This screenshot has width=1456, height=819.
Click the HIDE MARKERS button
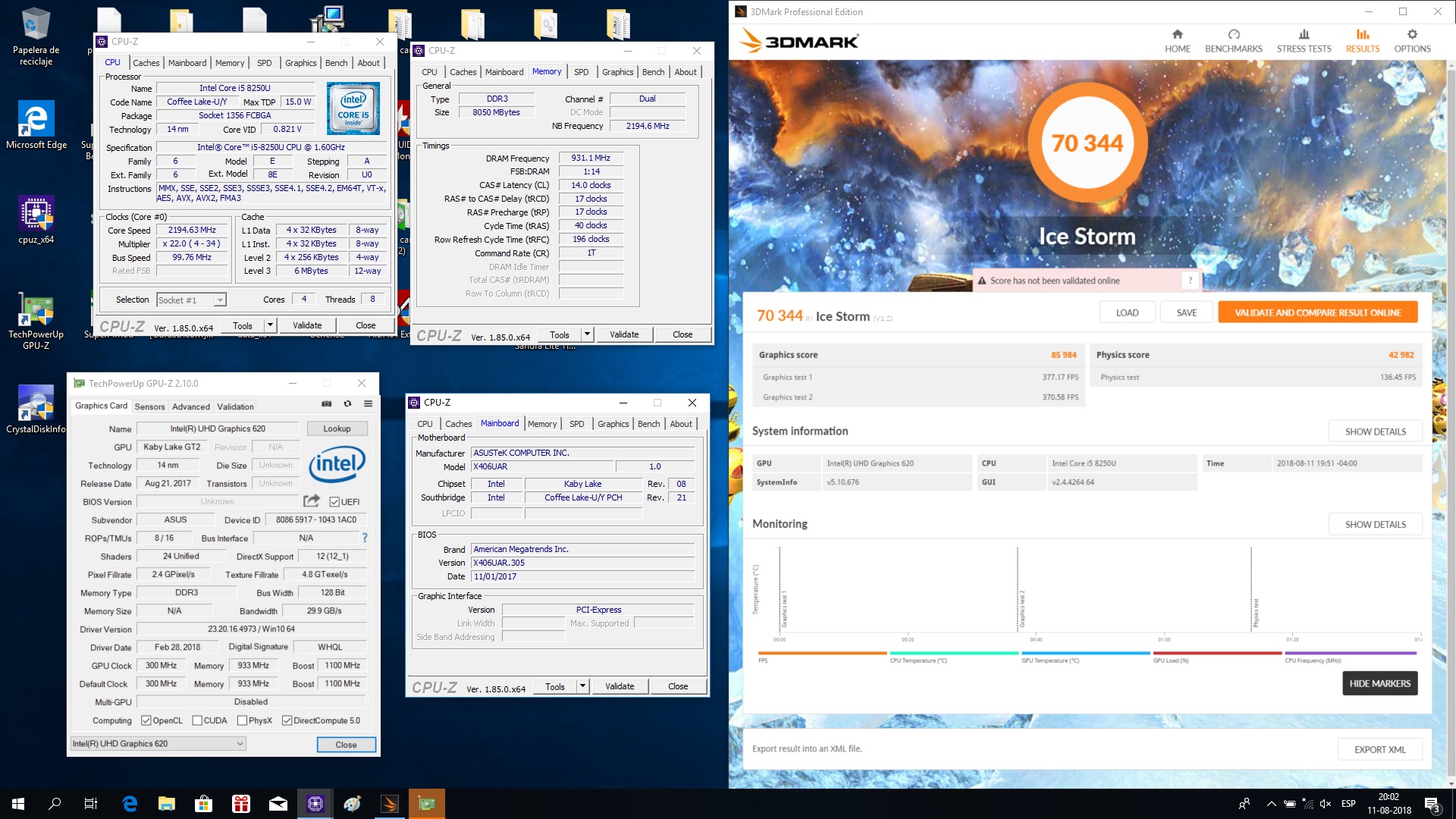click(1379, 683)
